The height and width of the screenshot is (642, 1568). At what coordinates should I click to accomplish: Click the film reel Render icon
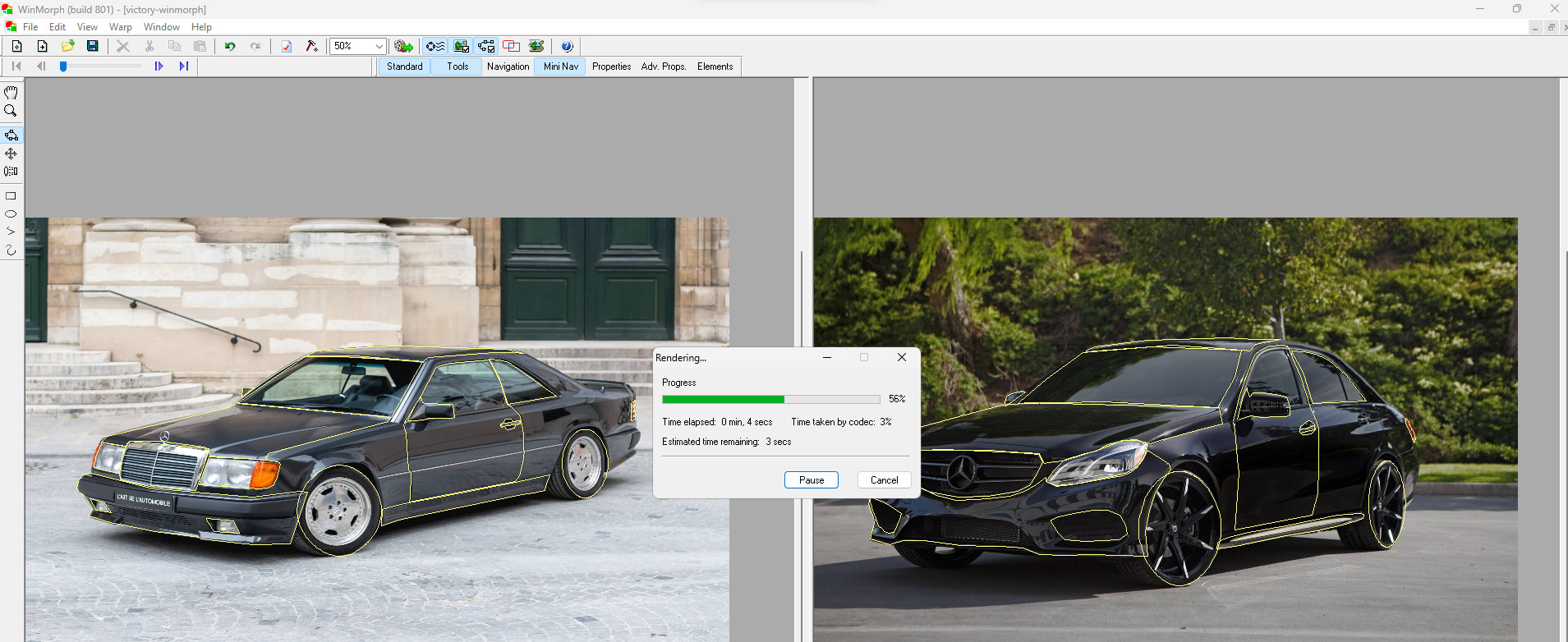click(403, 46)
